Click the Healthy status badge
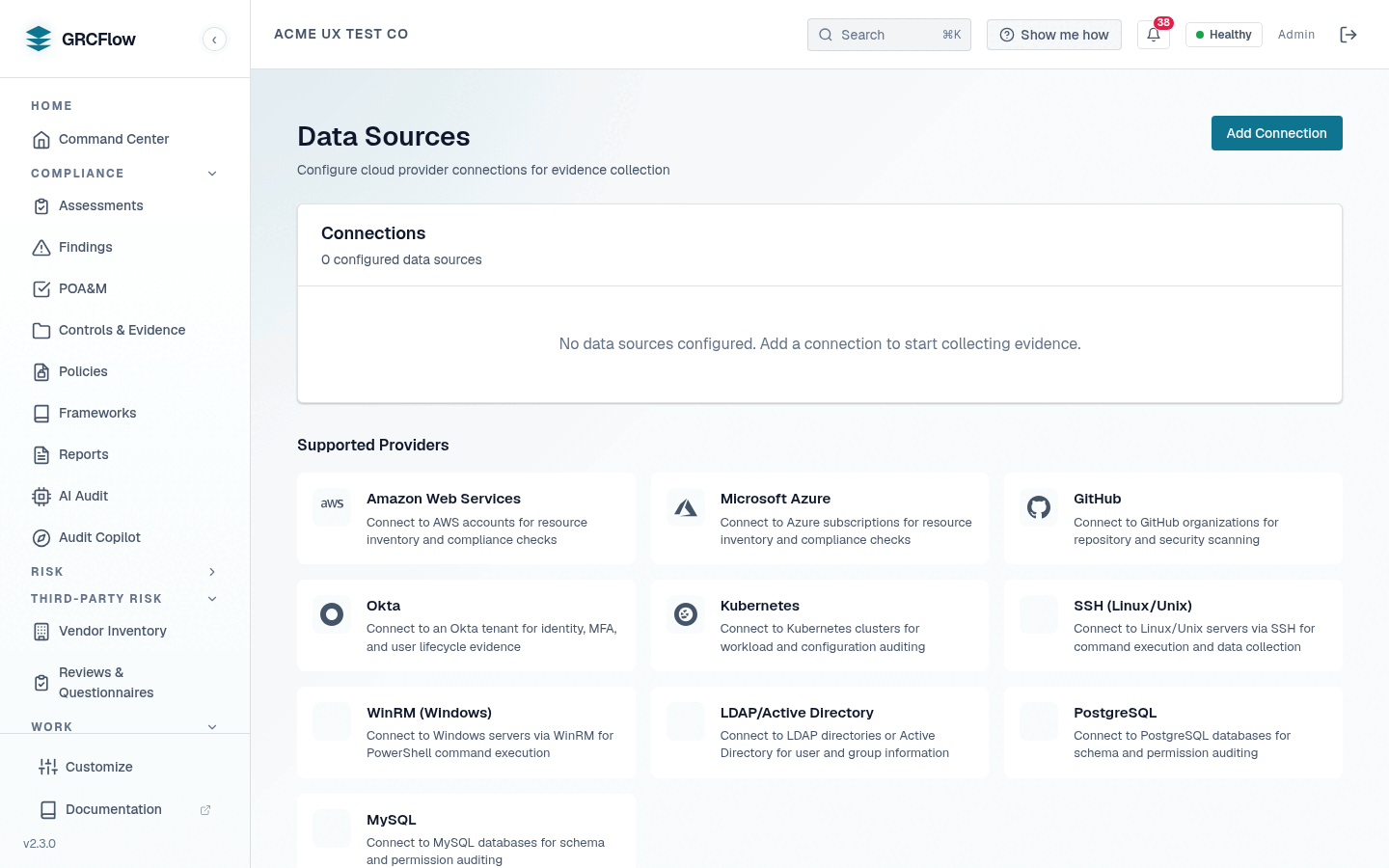Image resolution: width=1389 pixels, height=868 pixels. (1224, 35)
